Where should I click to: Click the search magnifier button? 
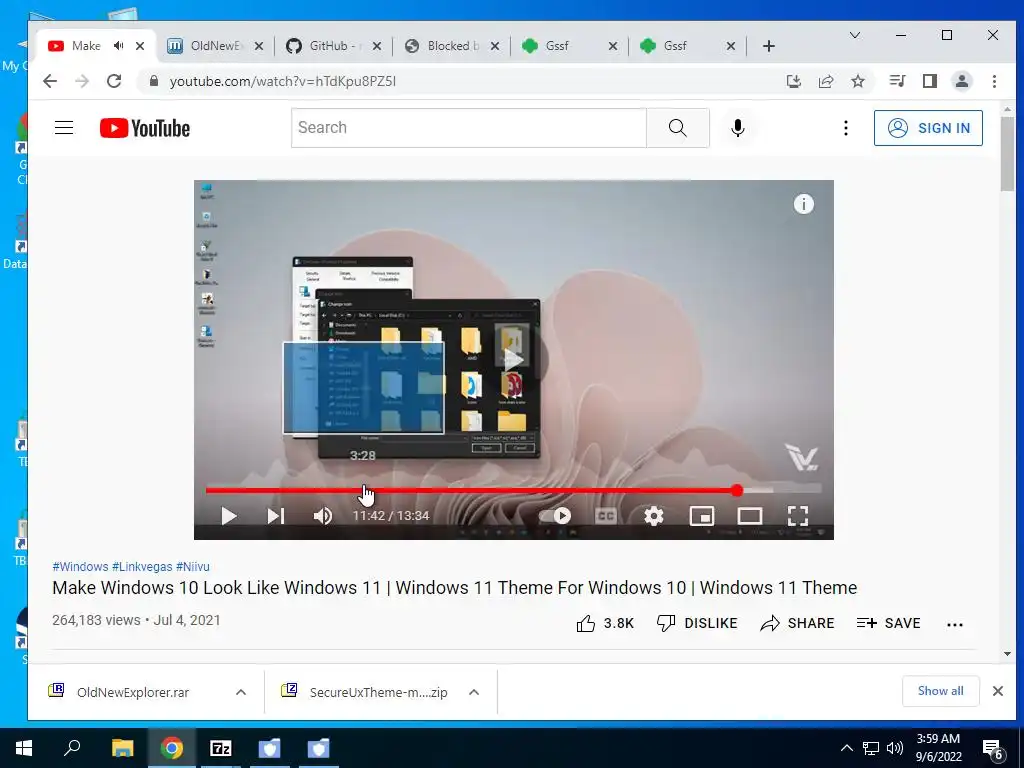pyautogui.click(x=678, y=128)
